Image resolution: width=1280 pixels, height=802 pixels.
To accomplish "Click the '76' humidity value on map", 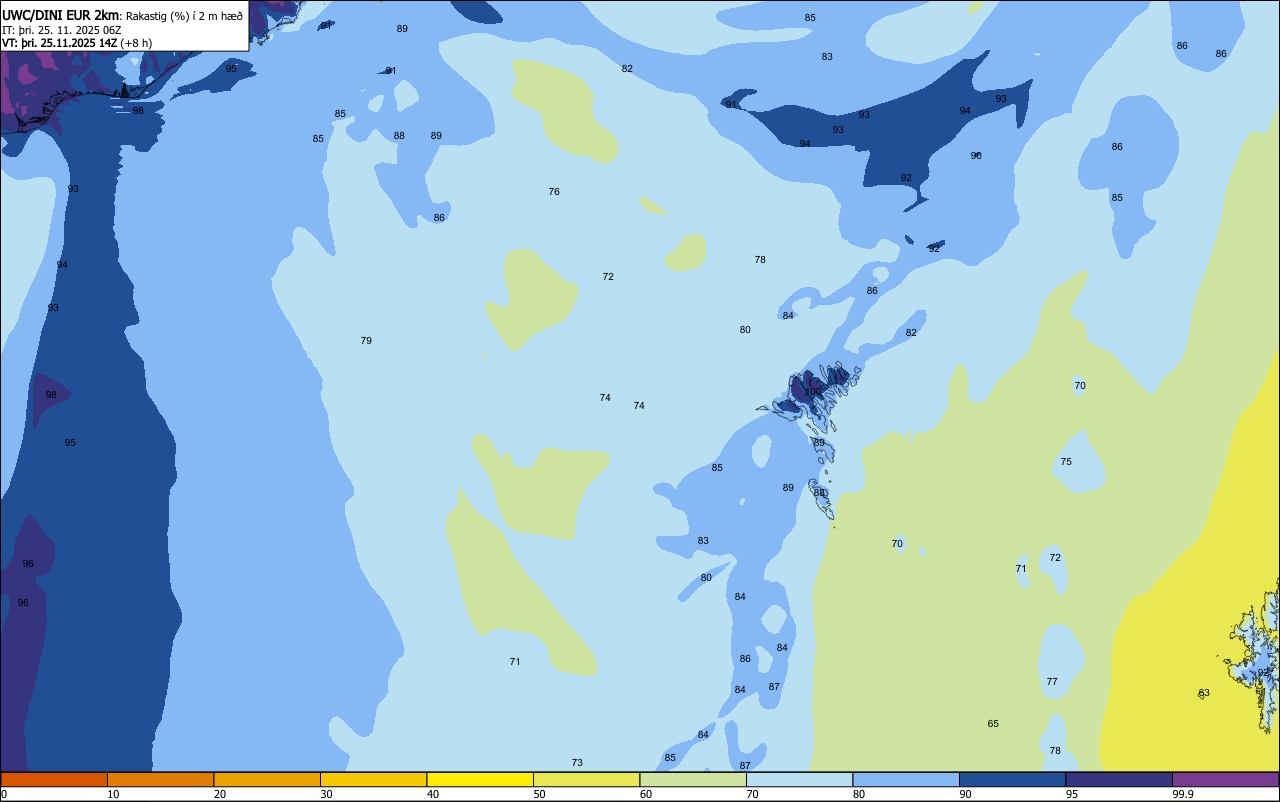I will tap(554, 192).
